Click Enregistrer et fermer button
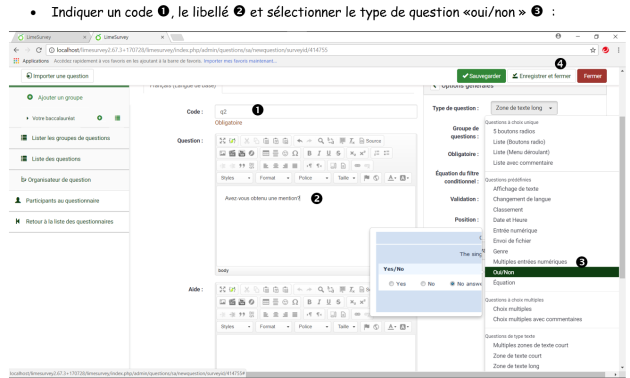This screenshot has width=630, height=378. point(541,76)
